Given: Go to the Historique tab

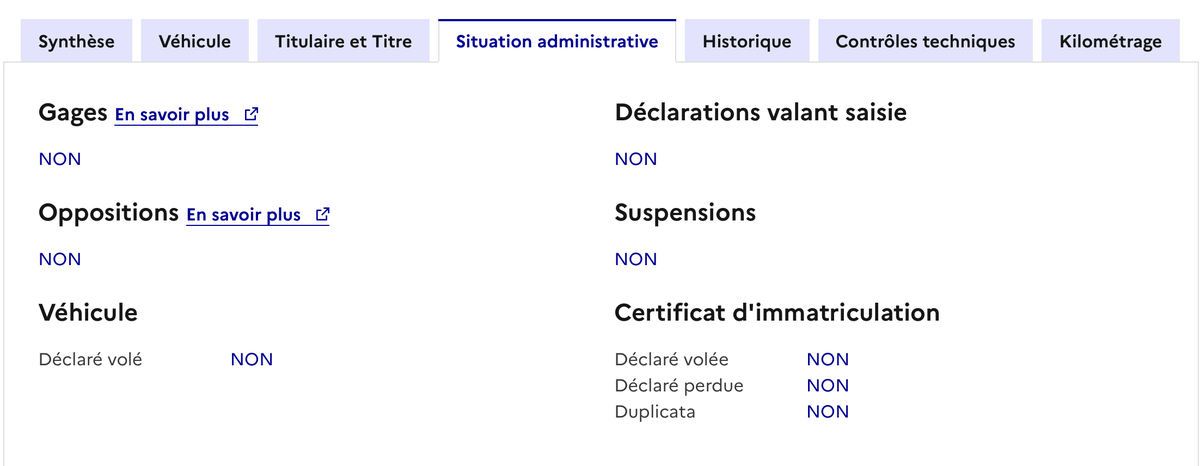Looking at the screenshot, I should [746, 41].
